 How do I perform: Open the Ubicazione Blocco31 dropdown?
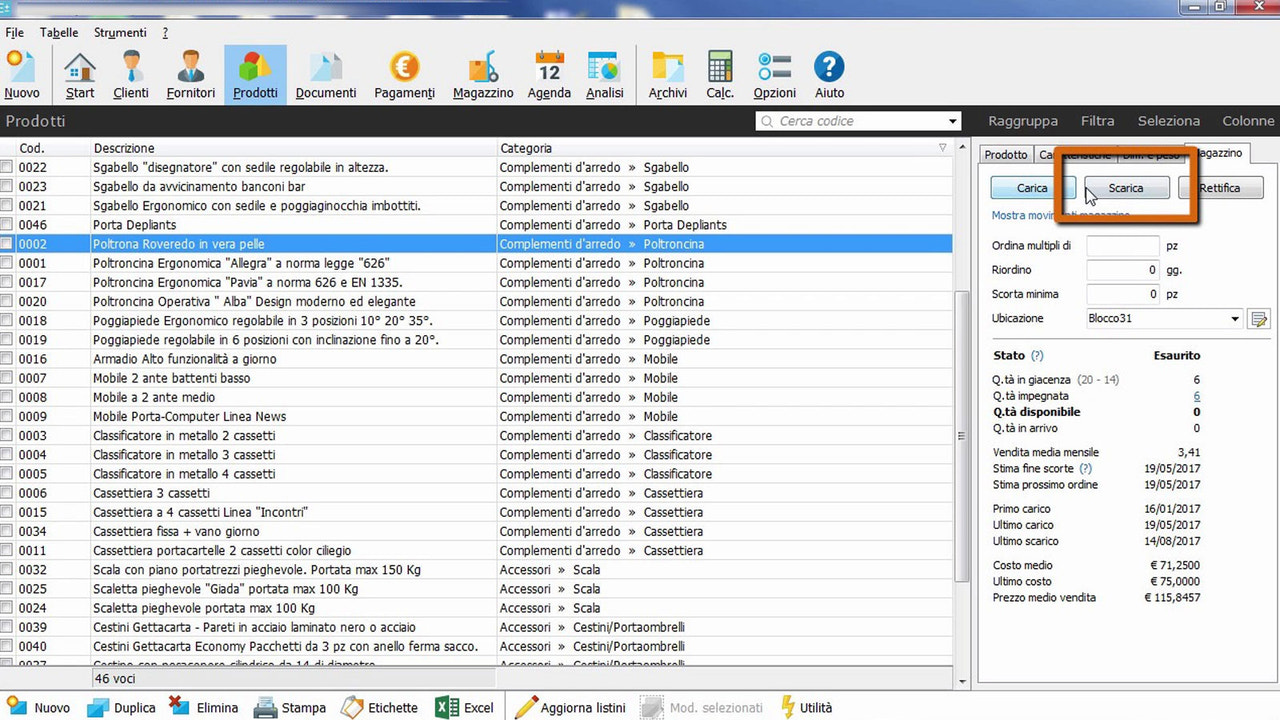coord(1234,318)
